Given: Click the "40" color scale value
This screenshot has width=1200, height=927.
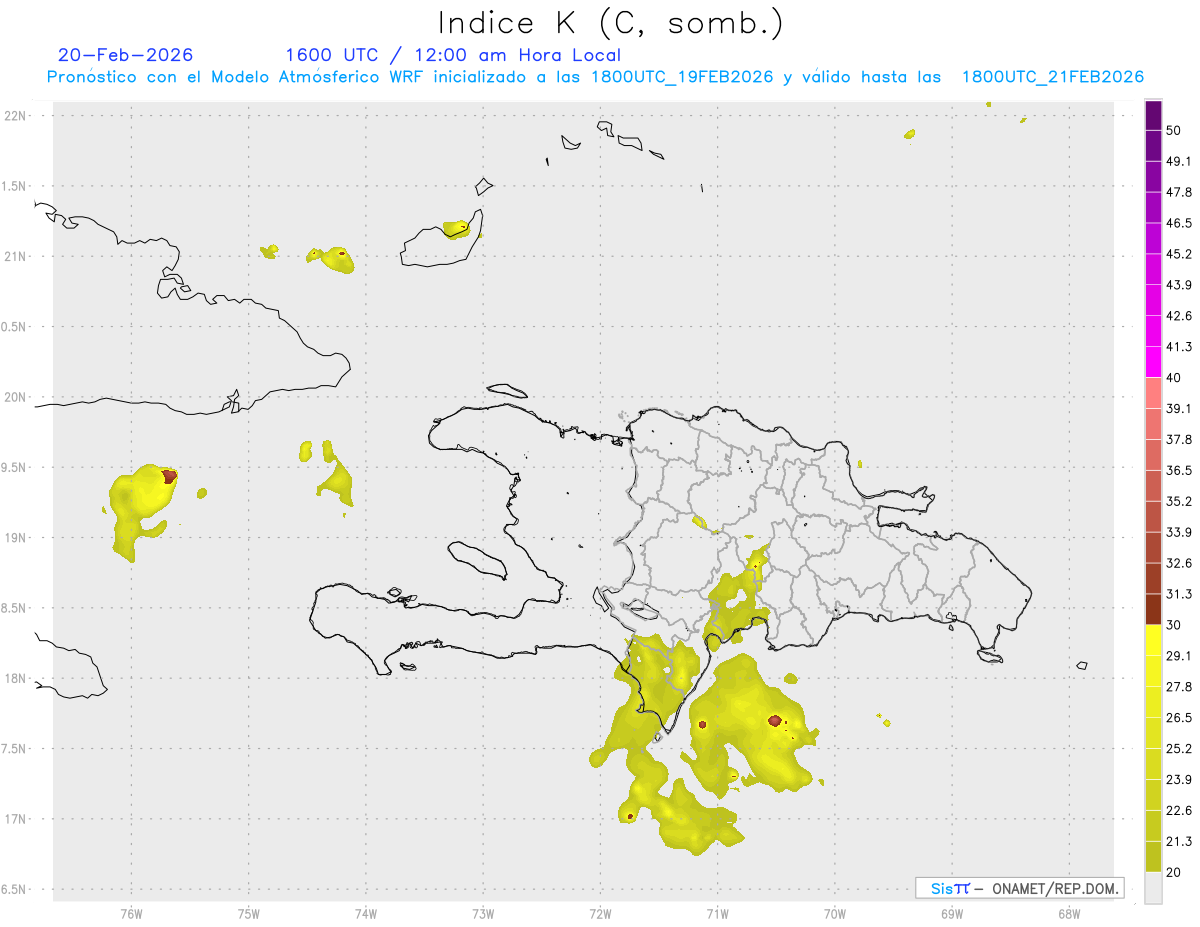Looking at the screenshot, I should [1173, 378].
